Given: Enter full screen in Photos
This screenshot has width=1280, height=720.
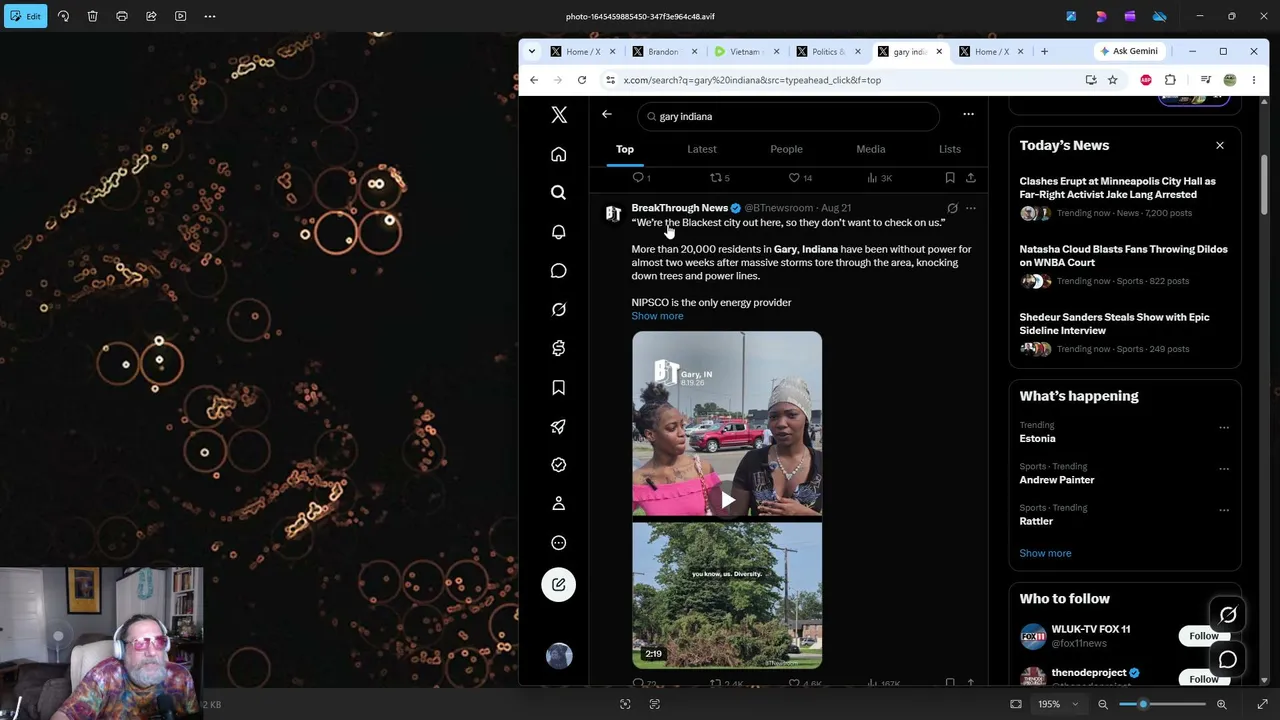Looking at the screenshot, I should pyautogui.click(x=1262, y=704).
